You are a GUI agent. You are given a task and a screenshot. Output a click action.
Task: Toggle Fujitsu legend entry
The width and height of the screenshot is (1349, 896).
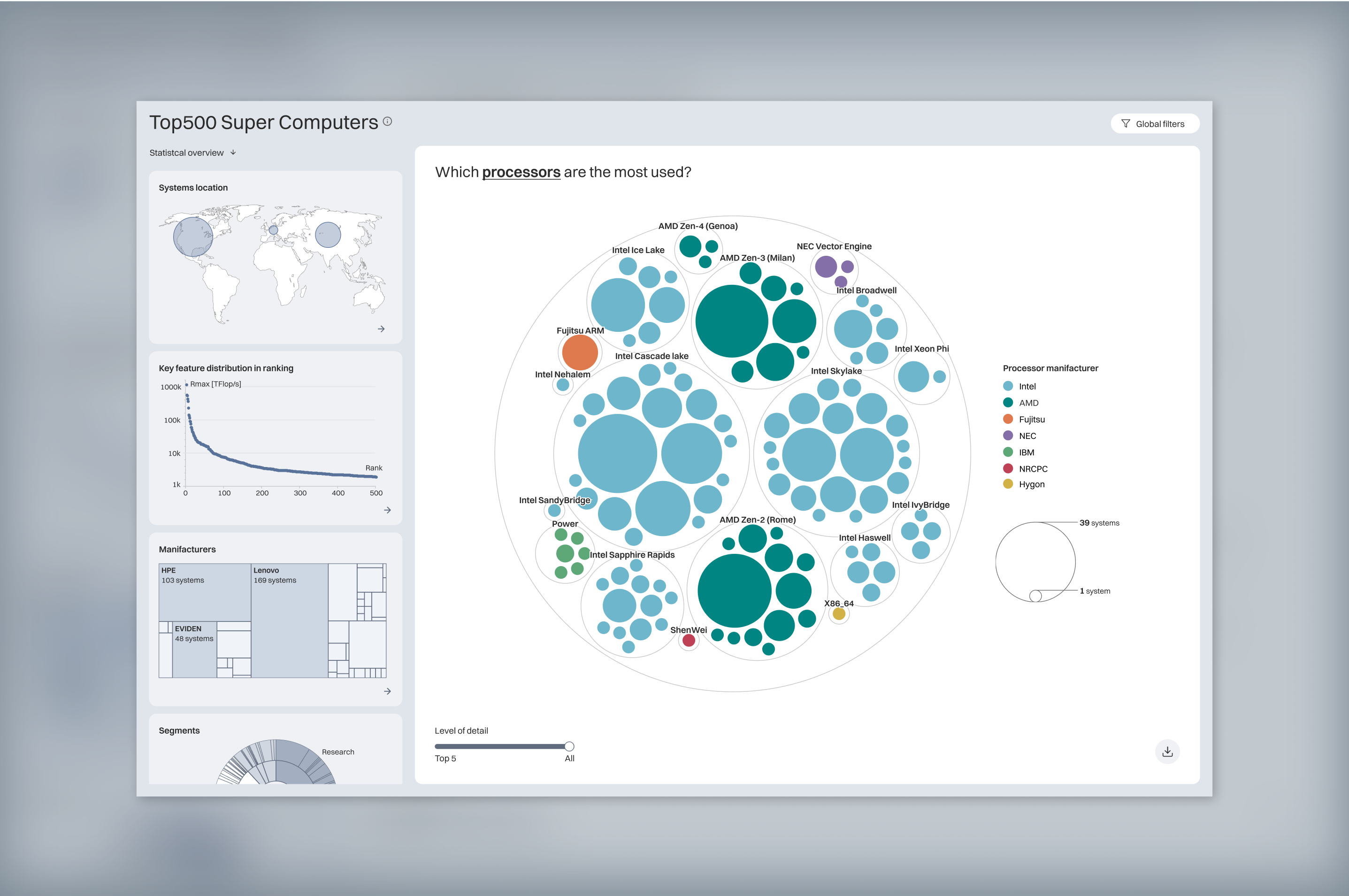point(1031,420)
